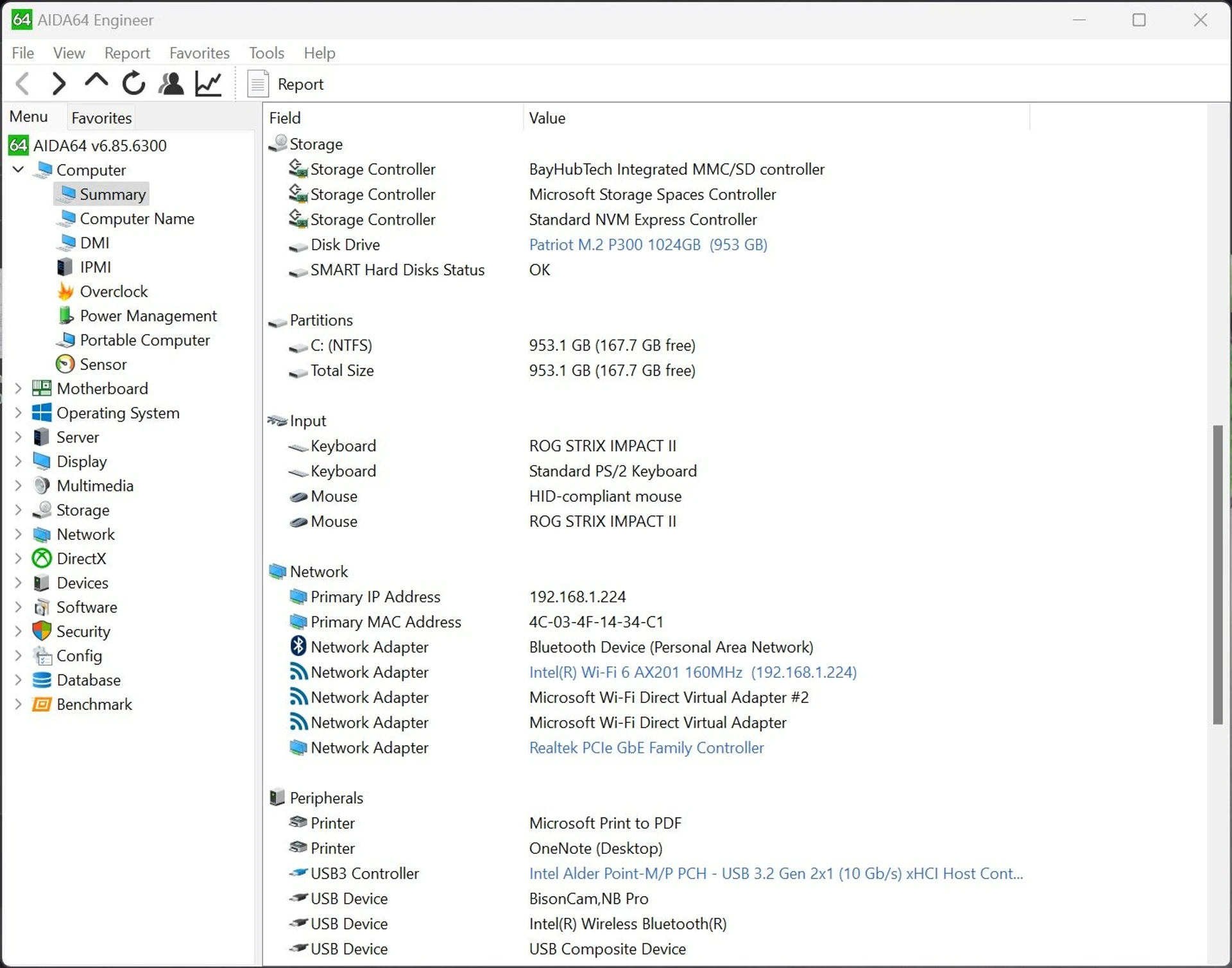Collapse the Computer tree node

(18, 169)
